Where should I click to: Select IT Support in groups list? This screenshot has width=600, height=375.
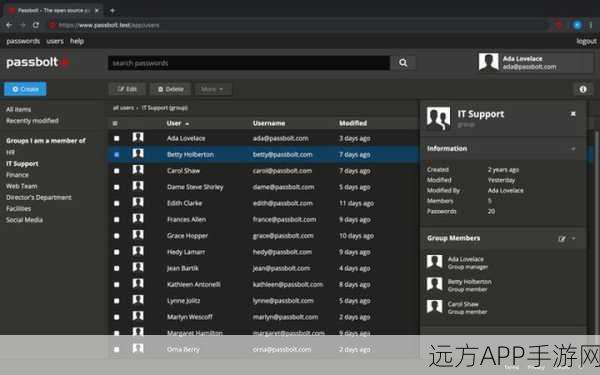pyautogui.click(x=22, y=164)
